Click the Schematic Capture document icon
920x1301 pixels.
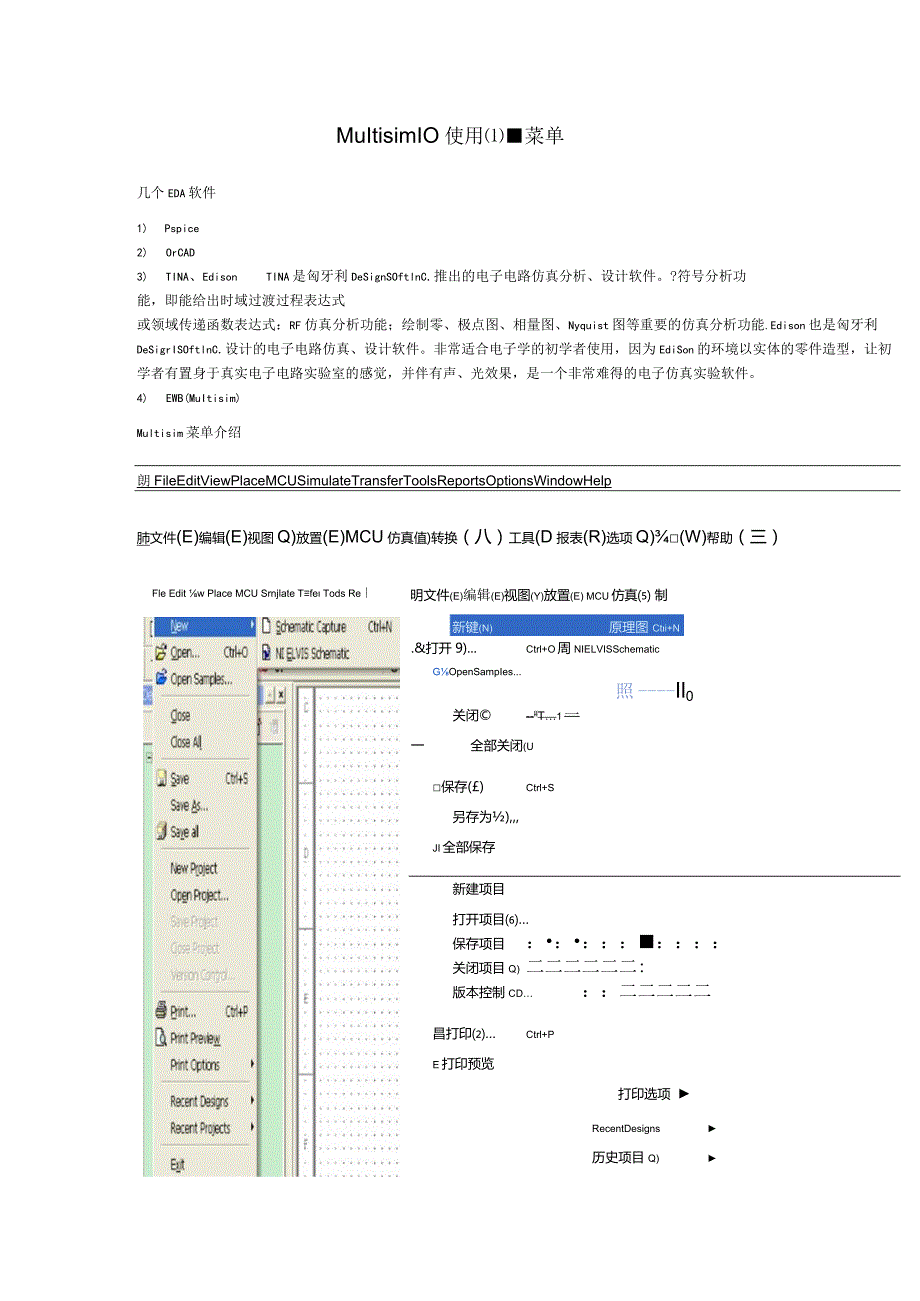[x=266, y=627]
